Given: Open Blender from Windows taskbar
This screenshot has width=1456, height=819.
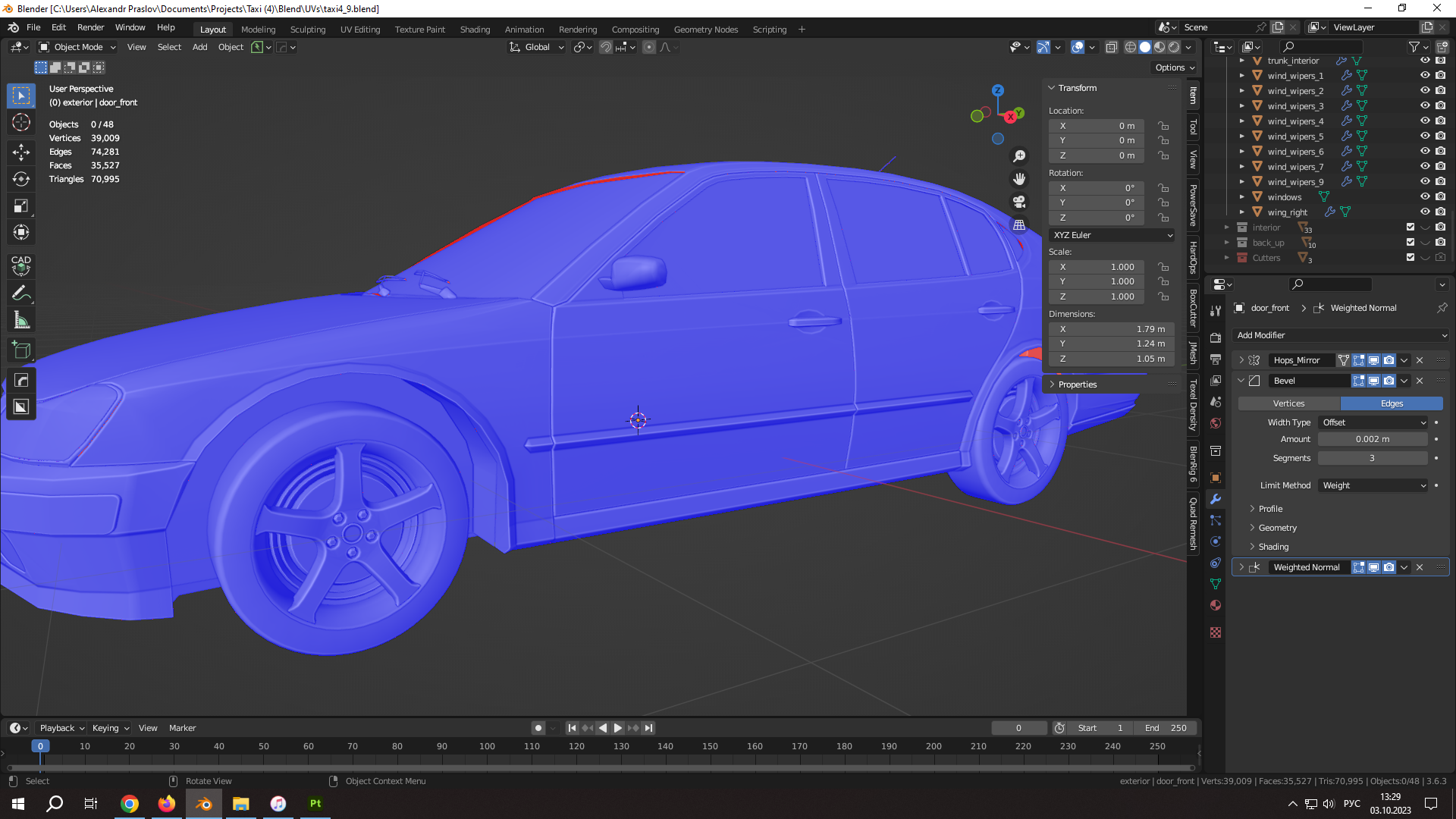Looking at the screenshot, I should [x=204, y=804].
